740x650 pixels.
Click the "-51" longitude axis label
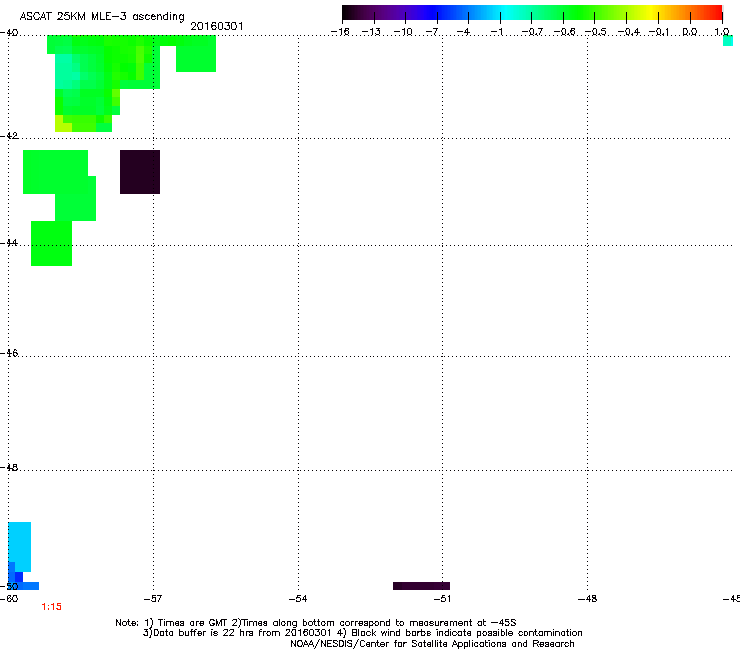tap(442, 599)
